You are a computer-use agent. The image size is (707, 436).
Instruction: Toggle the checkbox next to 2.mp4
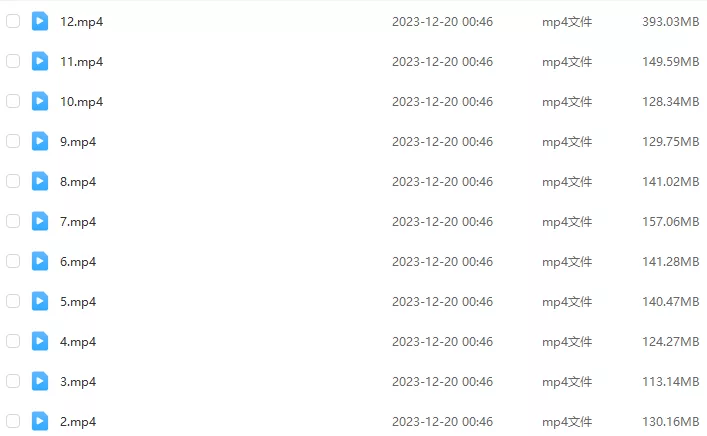click(13, 421)
